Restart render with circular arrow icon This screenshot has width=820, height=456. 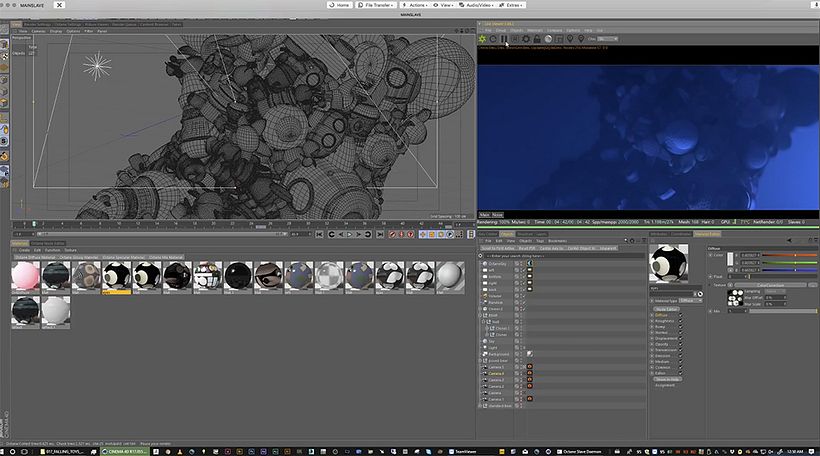click(493, 39)
